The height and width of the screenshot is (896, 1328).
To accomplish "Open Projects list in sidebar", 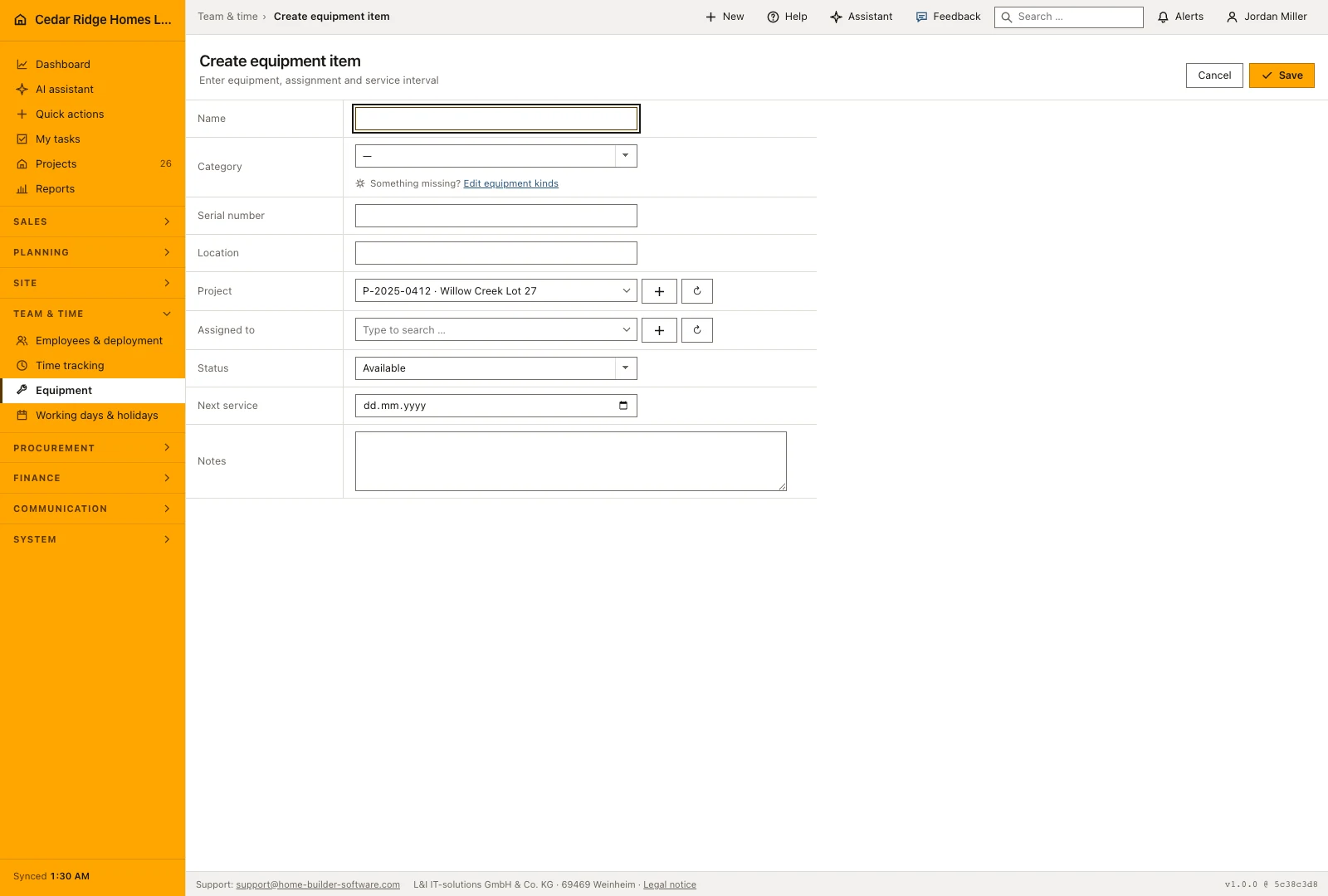I will point(92,164).
